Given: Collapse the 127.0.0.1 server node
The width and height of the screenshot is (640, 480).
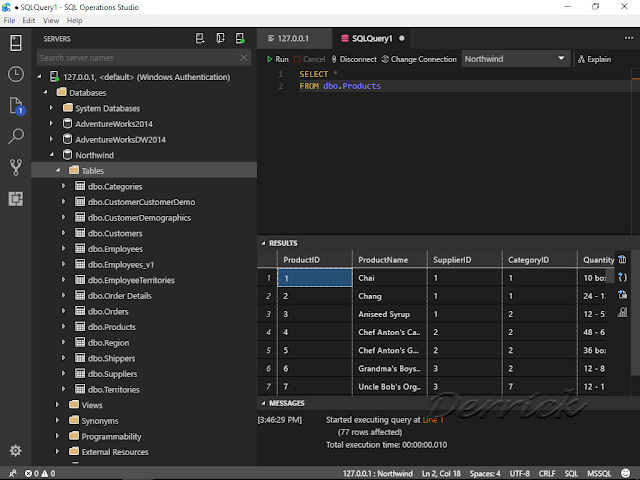Looking at the screenshot, I should [40, 76].
